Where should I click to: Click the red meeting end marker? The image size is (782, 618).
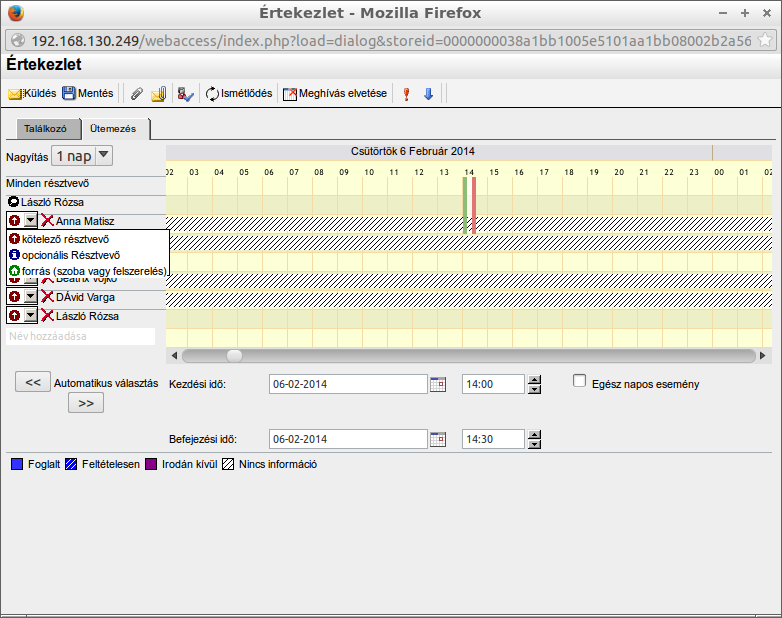coord(474,206)
